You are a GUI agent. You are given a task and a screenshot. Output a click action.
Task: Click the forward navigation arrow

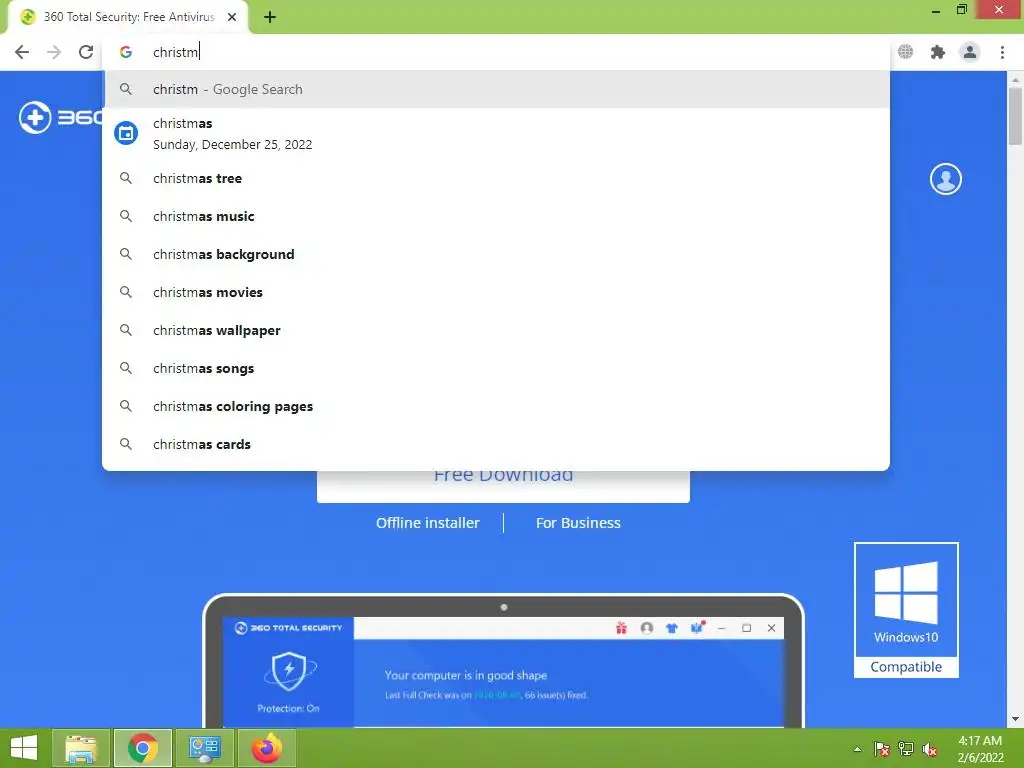pyautogui.click(x=54, y=52)
